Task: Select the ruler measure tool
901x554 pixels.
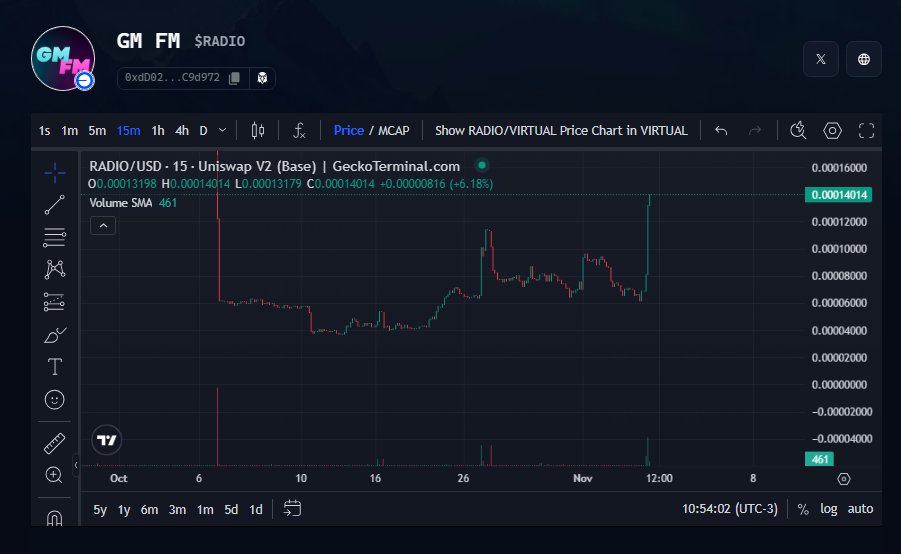Action: [55, 443]
